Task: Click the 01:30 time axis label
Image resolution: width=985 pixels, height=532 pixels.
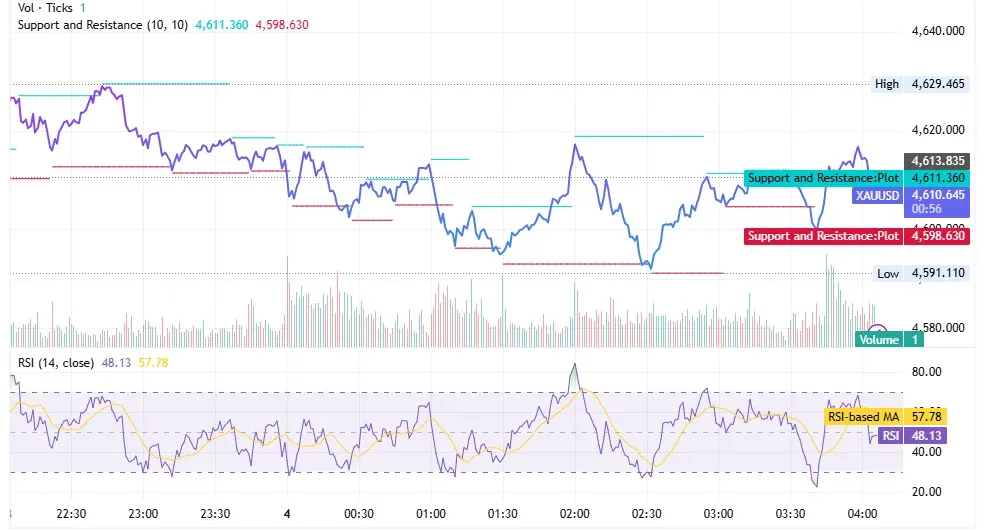Action: (503, 514)
